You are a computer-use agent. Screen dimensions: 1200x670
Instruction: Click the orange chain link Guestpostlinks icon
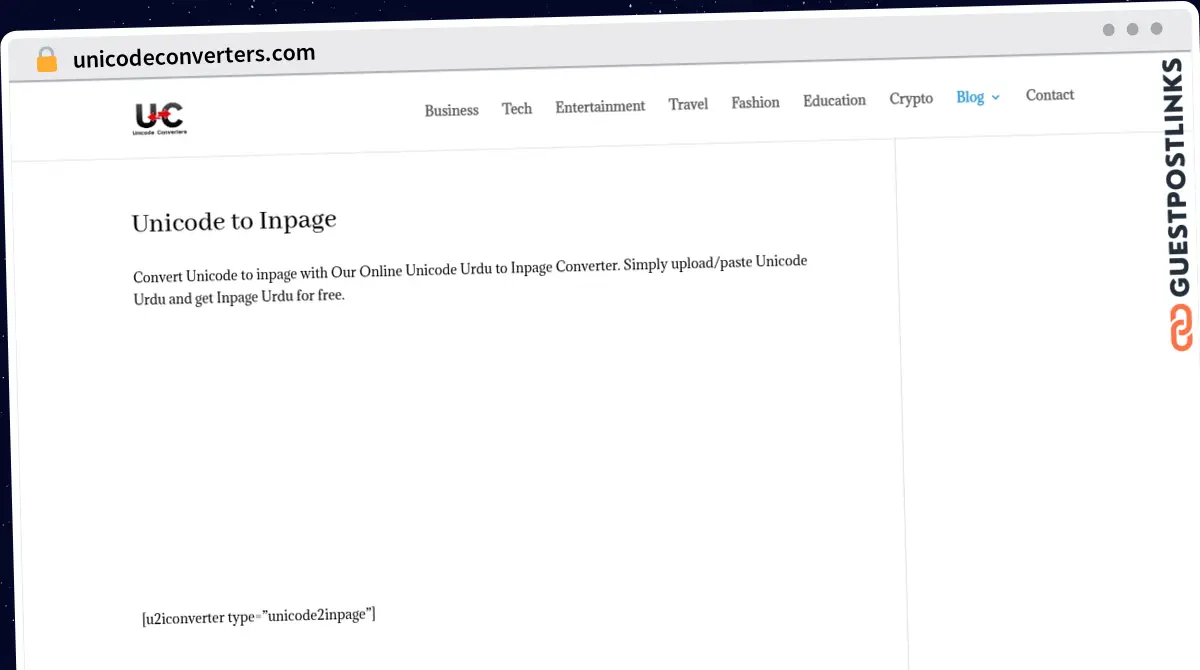point(1181,328)
